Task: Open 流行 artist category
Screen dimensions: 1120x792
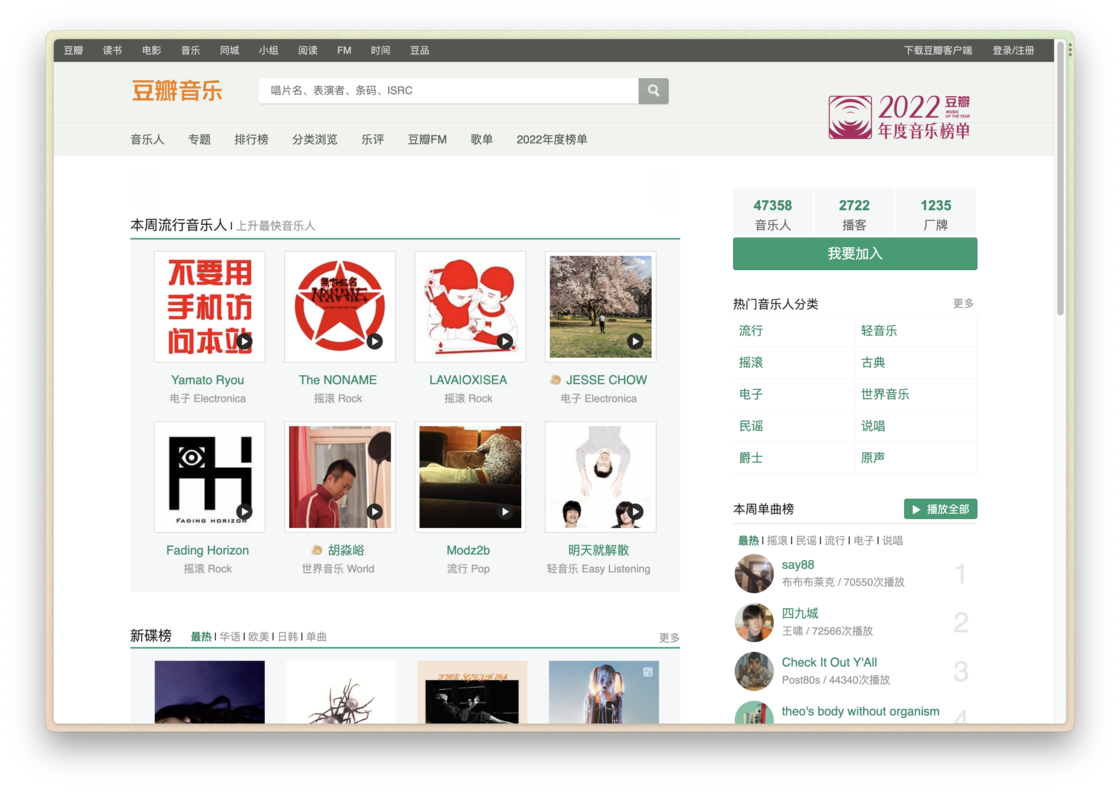Action: [x=751, y=331]
